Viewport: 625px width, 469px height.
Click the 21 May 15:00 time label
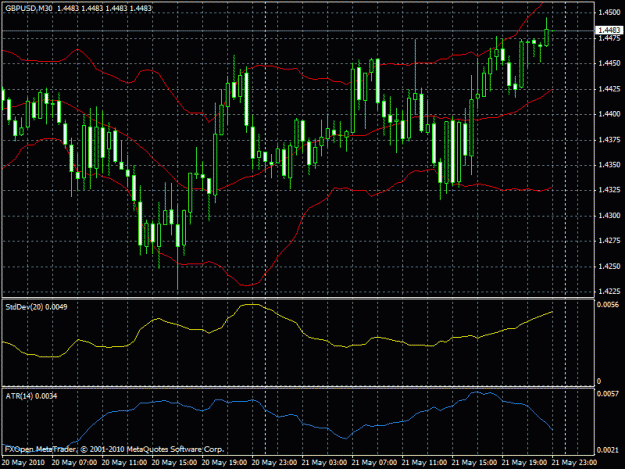[474, 463]
